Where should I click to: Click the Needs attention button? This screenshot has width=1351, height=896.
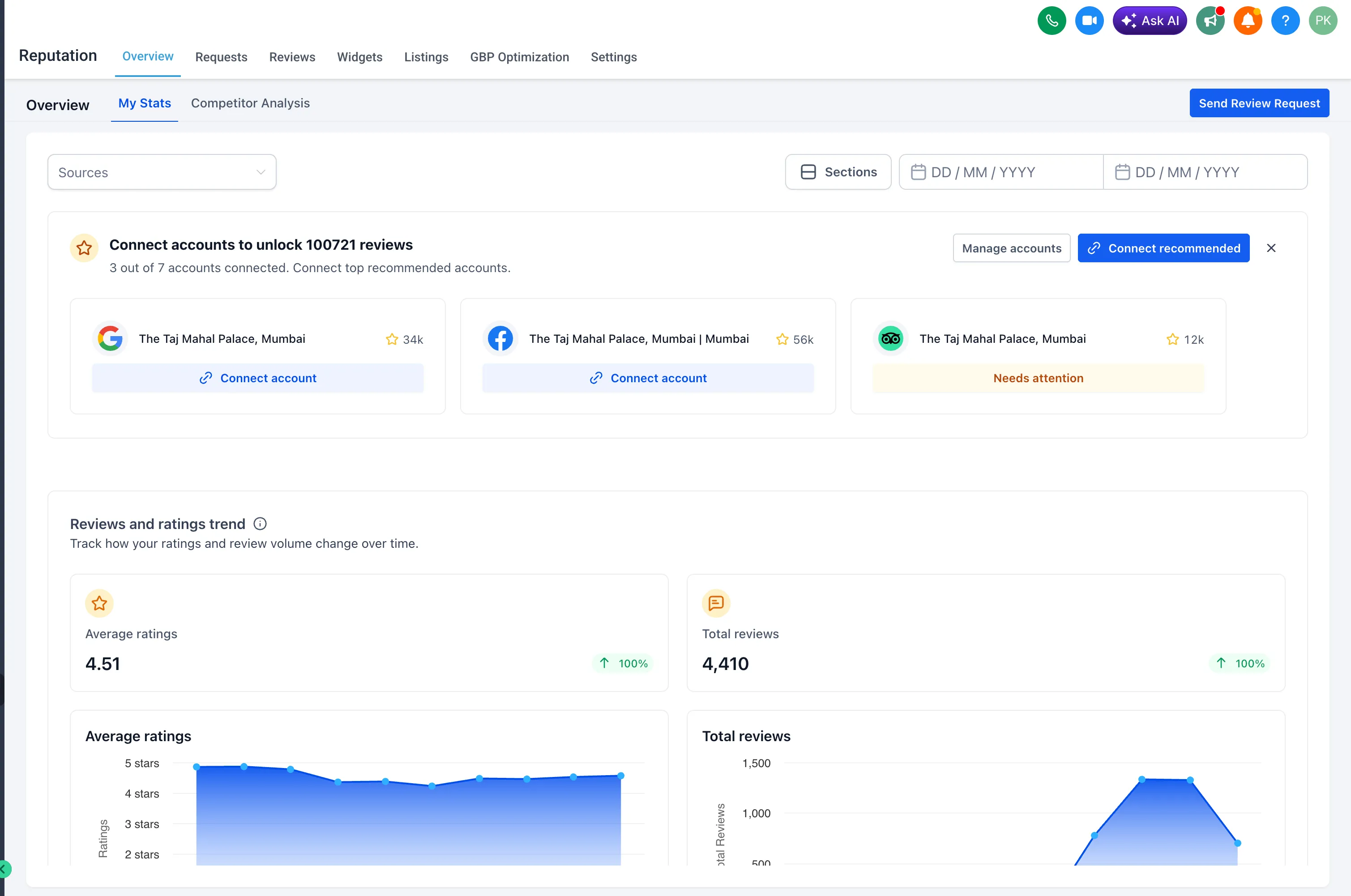[1038, 378]
